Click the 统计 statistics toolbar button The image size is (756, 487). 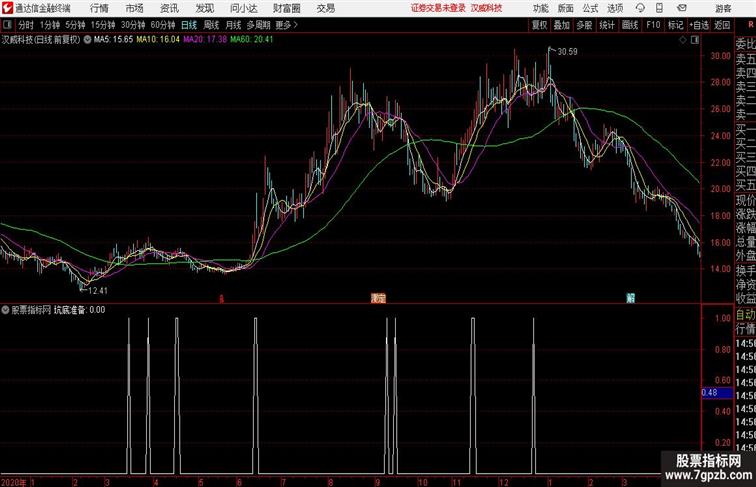pos(607,25)
